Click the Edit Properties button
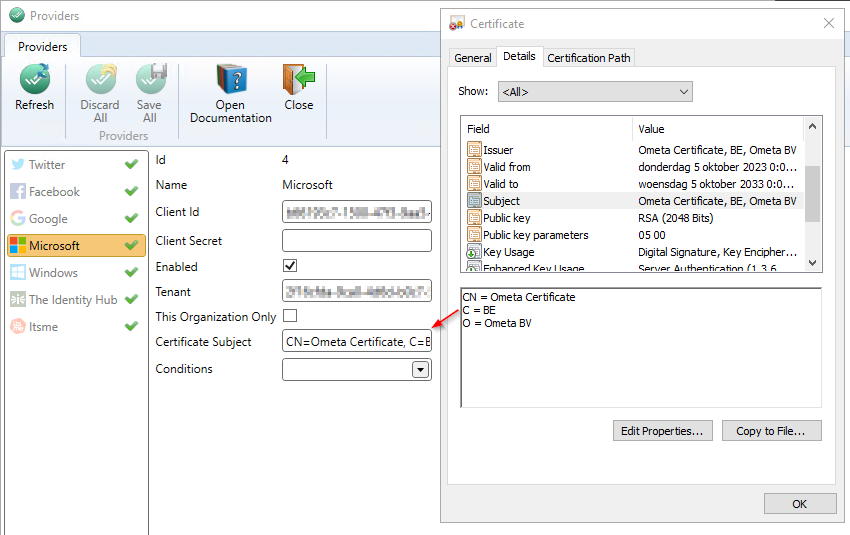This screenshot has height=535, width=850. pyautogui.click(x=662, y=431)
